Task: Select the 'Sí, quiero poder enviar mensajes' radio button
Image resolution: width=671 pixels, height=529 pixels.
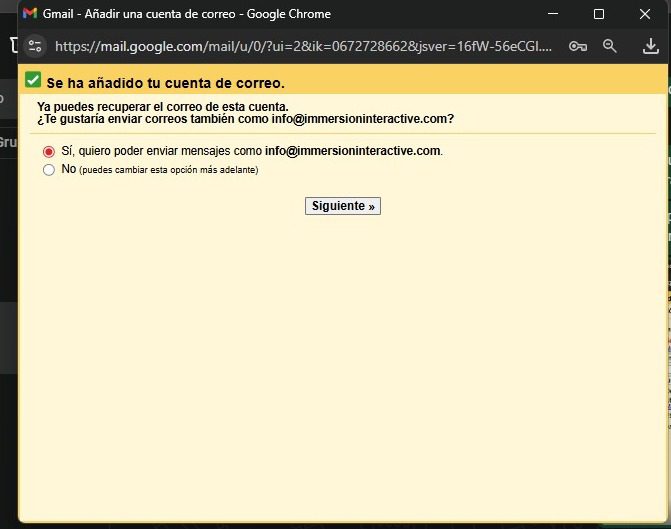Action: [x=49, y=151]
